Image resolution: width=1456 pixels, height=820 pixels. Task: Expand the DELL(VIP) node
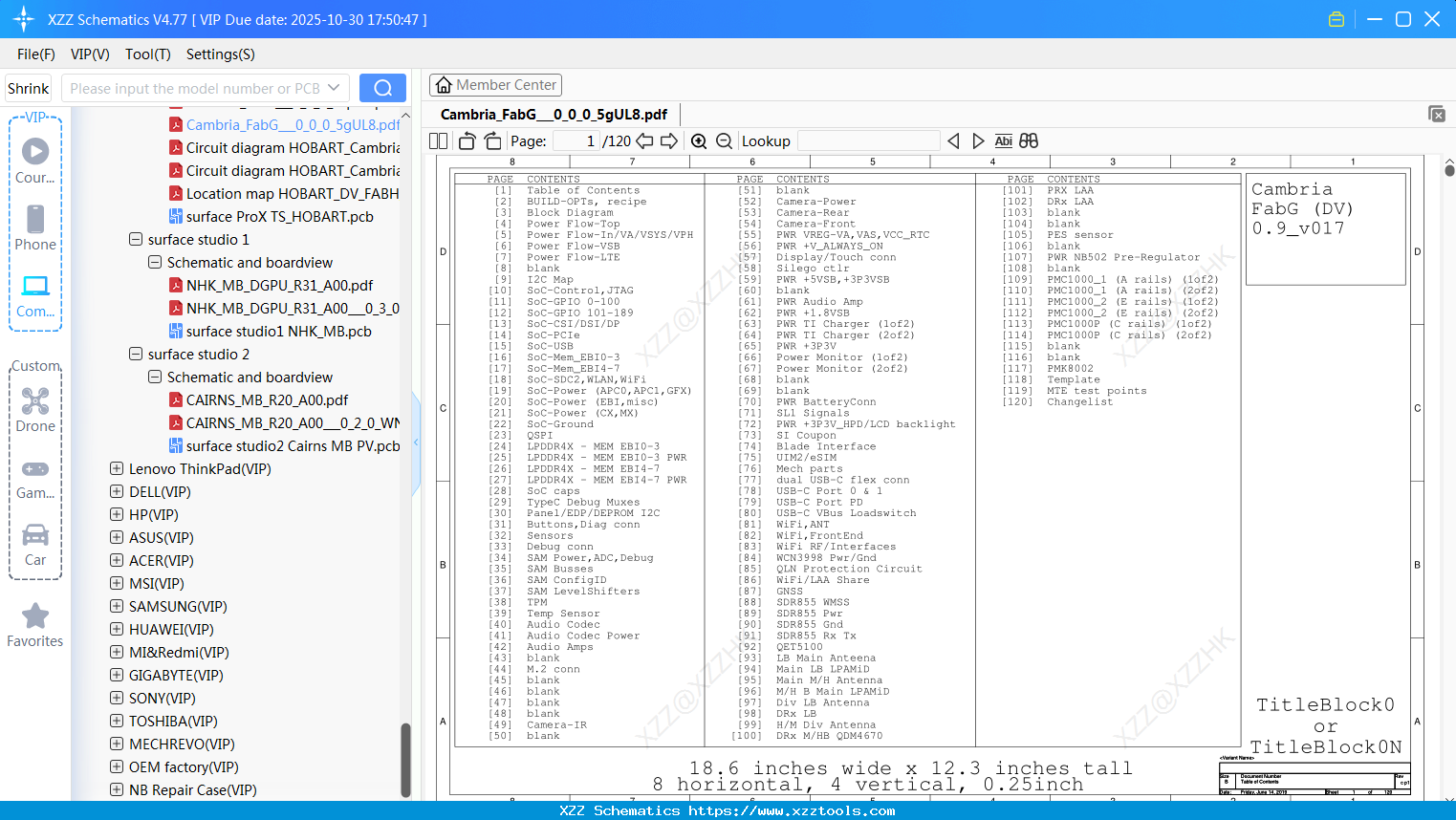point(117,491)
